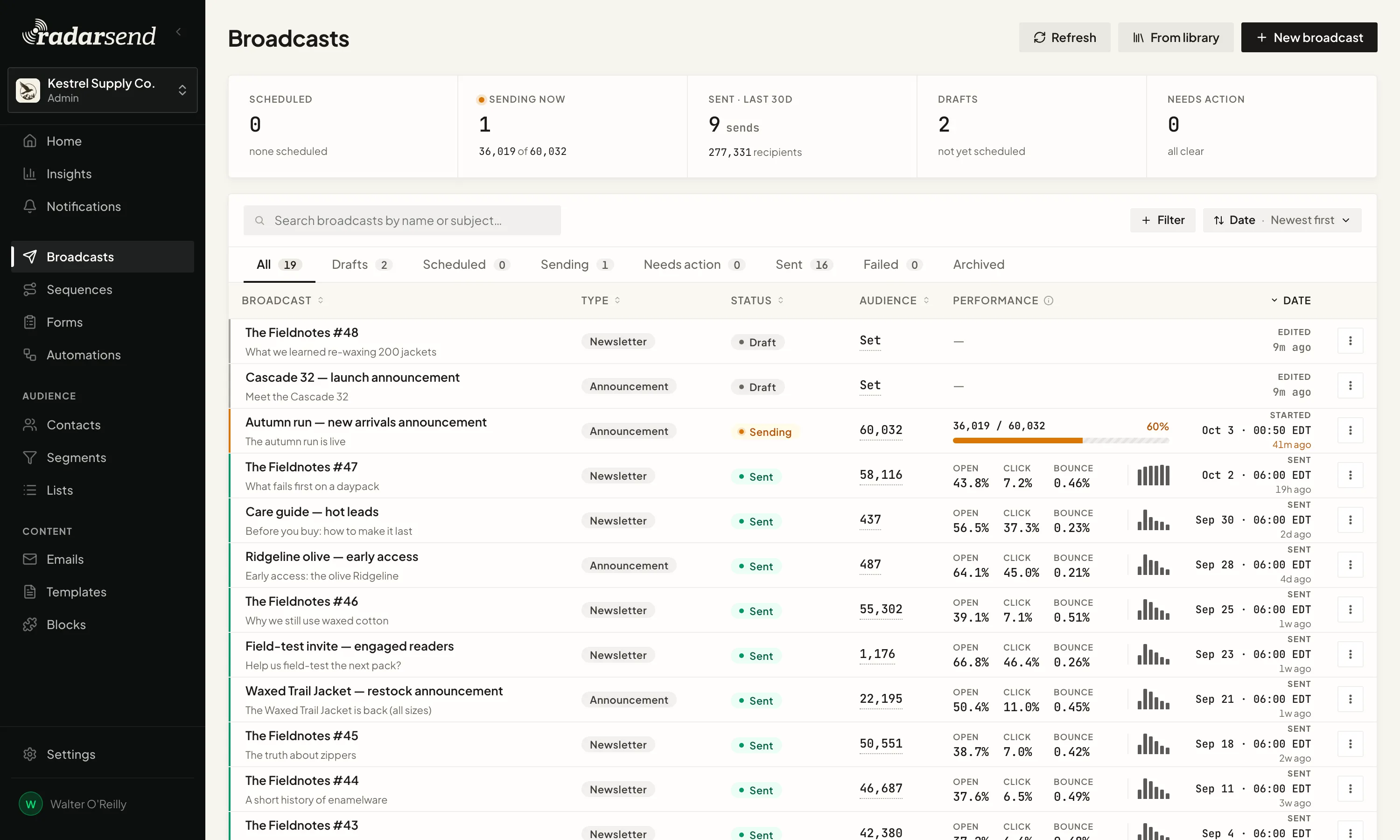Screen dimensions: 1400x840
Task: Click the Refresh button
Action: point(1064,37)
